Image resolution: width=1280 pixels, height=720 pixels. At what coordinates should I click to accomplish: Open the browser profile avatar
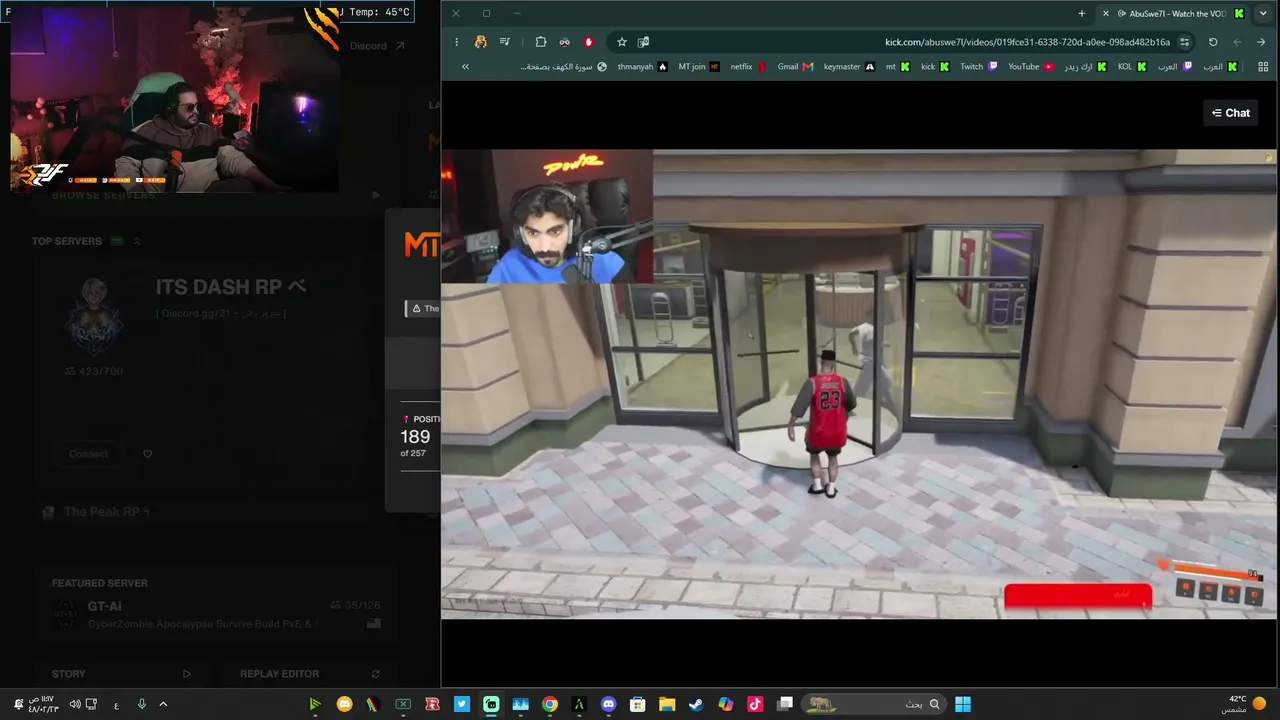(481, 42)
